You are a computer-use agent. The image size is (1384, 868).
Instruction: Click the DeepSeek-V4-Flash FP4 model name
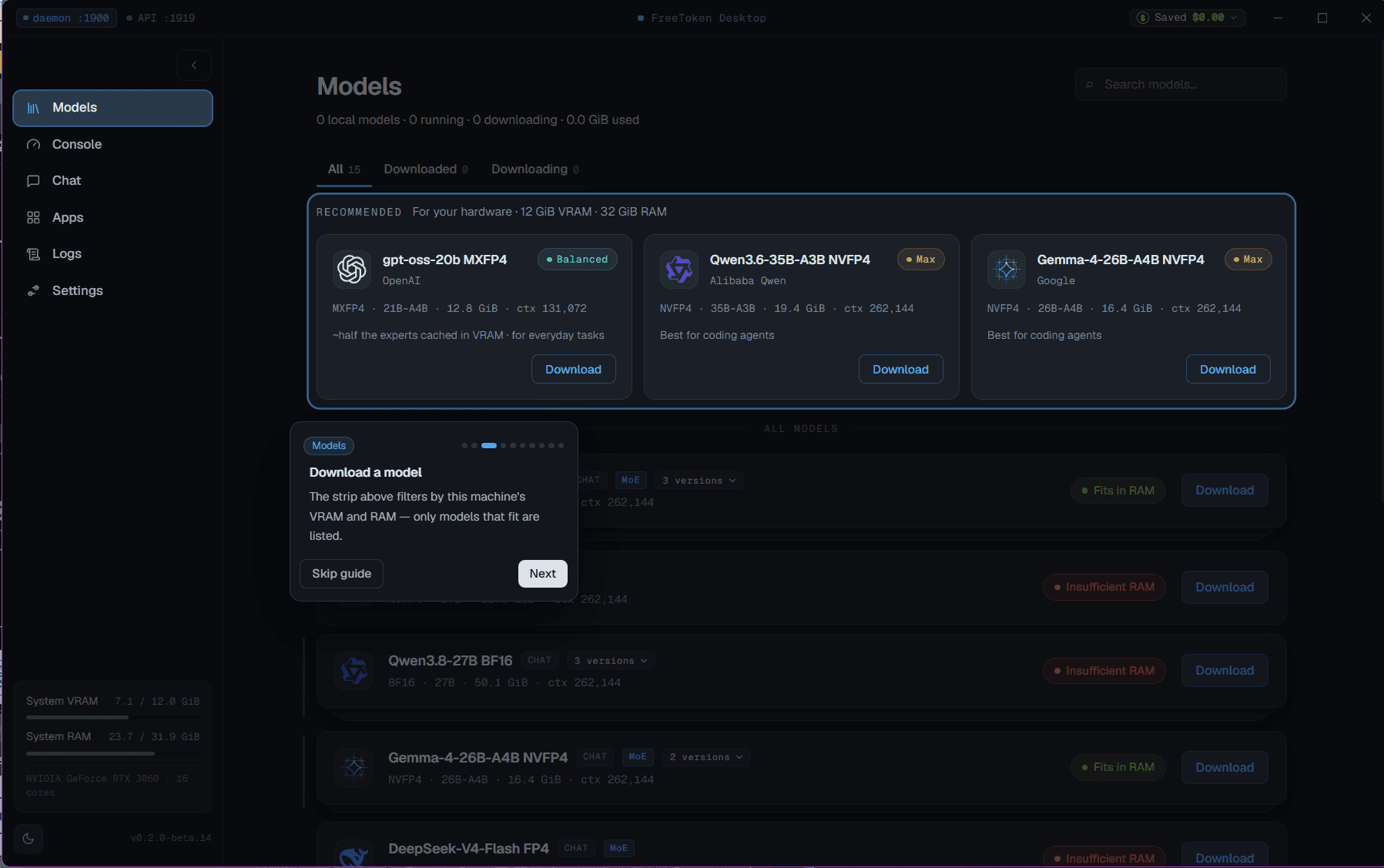468,849
